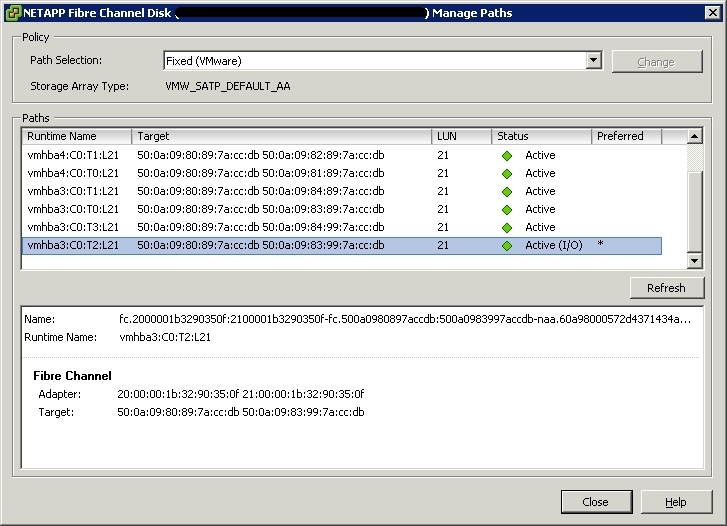This screenshot has width=727, height=526.
Task: Click green status diamond for vmhba3:C0:T2:L21
Action: coord(507,246)
